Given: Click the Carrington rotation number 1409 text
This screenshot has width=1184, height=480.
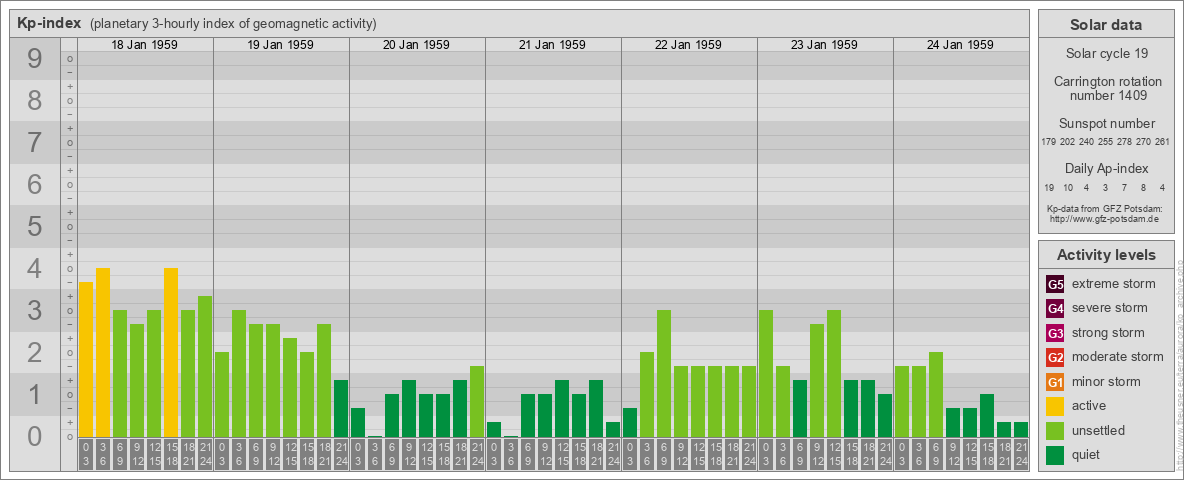Looking at the screenshot, I should (x=1106, y=88).
